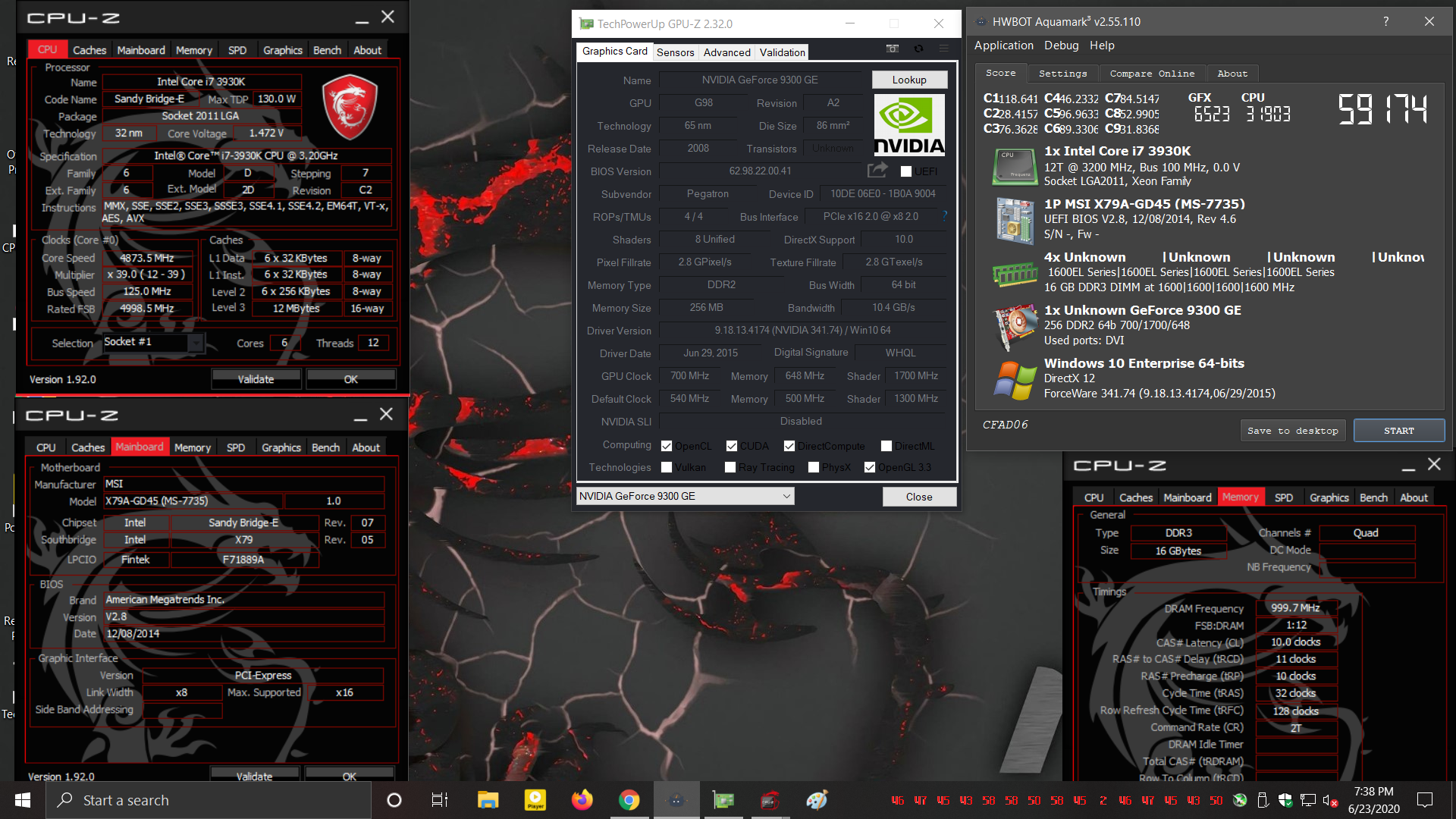Toggle the UEFI checkbox in GPU-Z
The height and width of the screenshot is (819, 1456).
[x=905, y=171]
